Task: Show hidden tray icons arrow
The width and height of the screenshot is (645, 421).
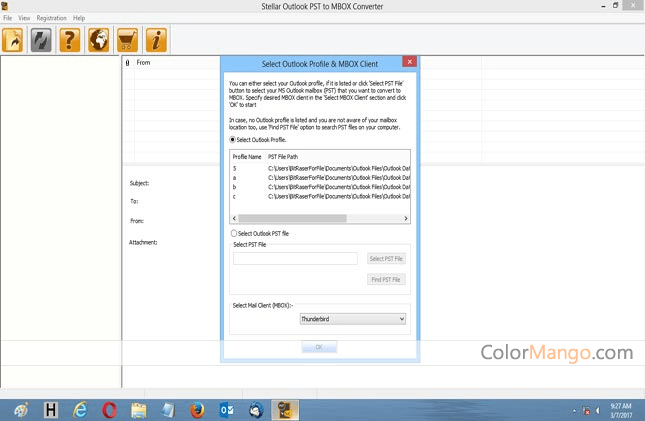Action: [574, 411]
